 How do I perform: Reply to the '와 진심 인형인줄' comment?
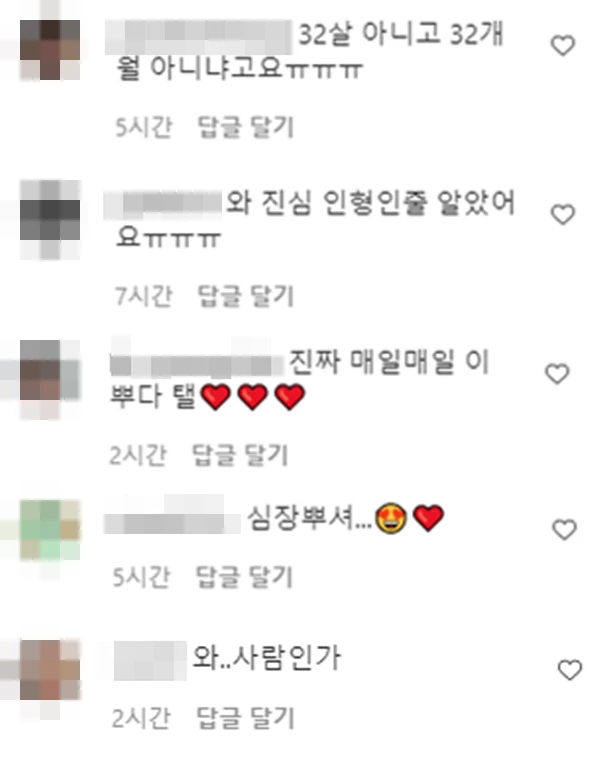pyautogui.click(x=245, y=296)
